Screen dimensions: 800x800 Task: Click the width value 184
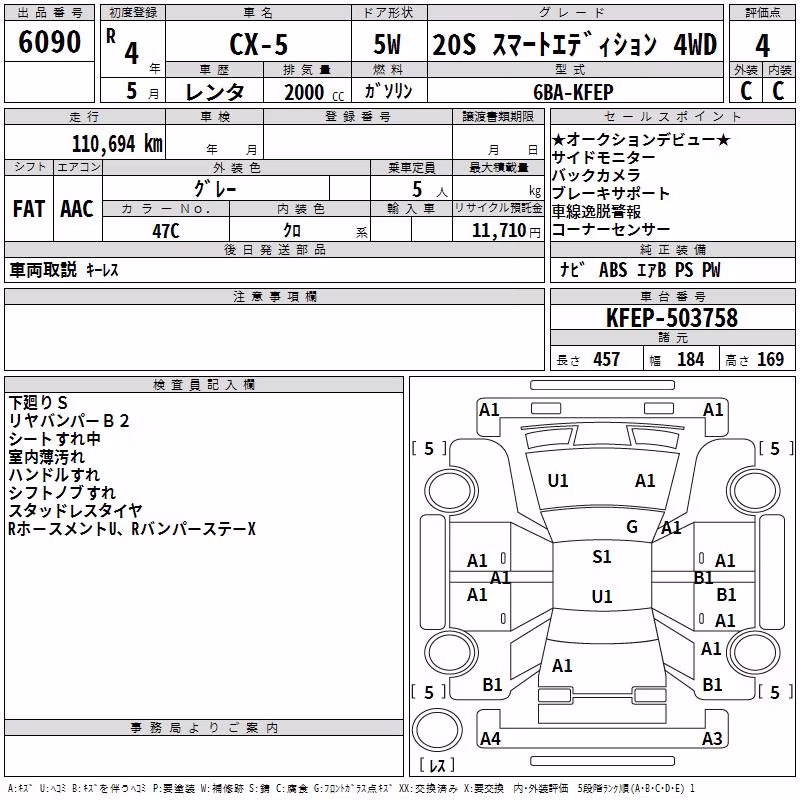[x=690, y=359]
